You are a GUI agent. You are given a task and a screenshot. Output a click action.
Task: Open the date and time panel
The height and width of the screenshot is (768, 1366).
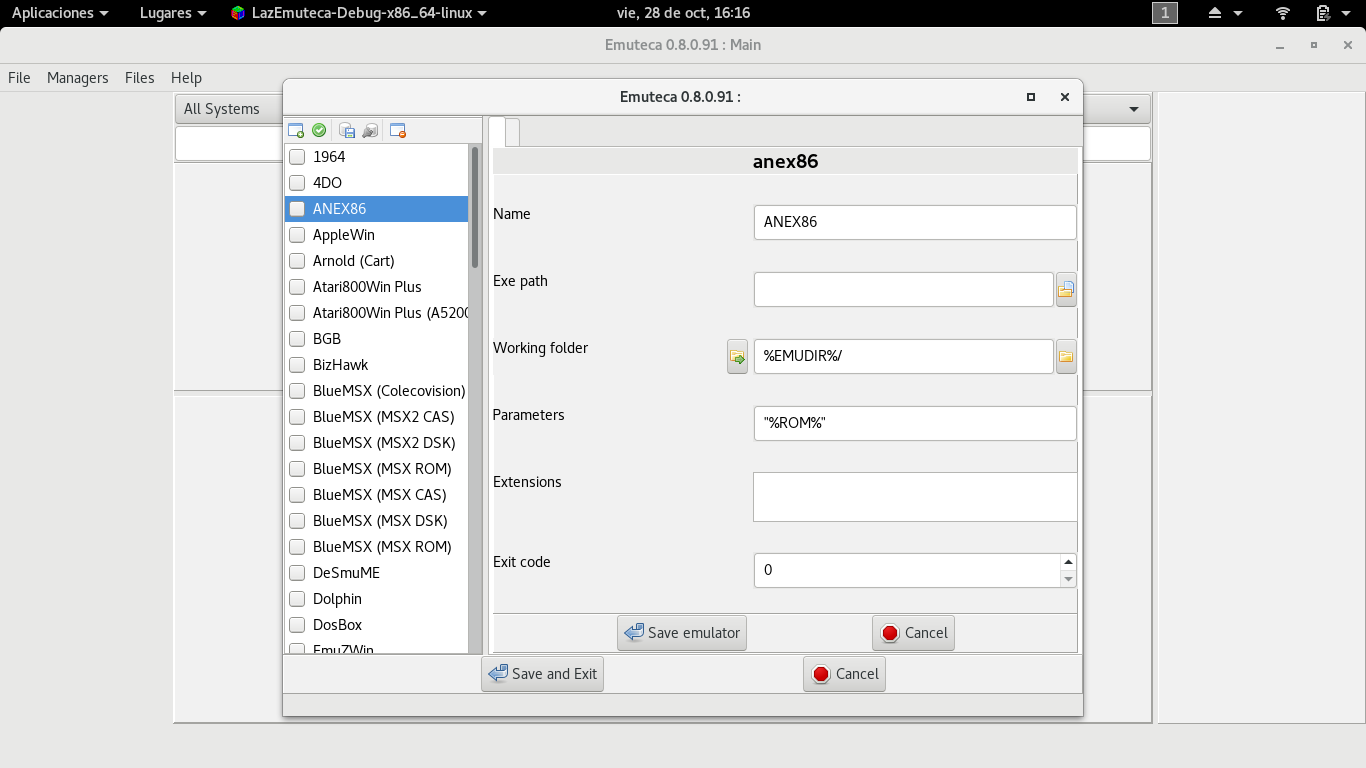tap(685, 13)
